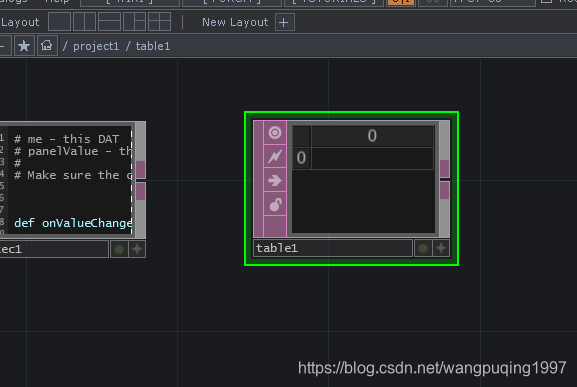The width and height of the screenshot is (577, 387).
Task: Toggle the lock flag on table1
Action: pyautogui.click(x=275, y=204)
